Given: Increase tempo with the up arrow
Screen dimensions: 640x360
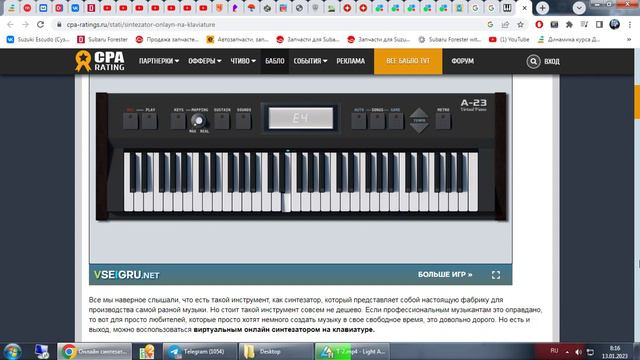Looking at the screenshot, I should [x=419, y=113].
